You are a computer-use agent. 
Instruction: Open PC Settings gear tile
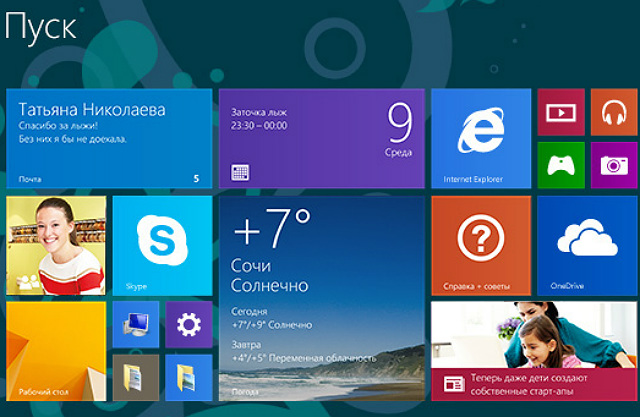click(189, 325)
